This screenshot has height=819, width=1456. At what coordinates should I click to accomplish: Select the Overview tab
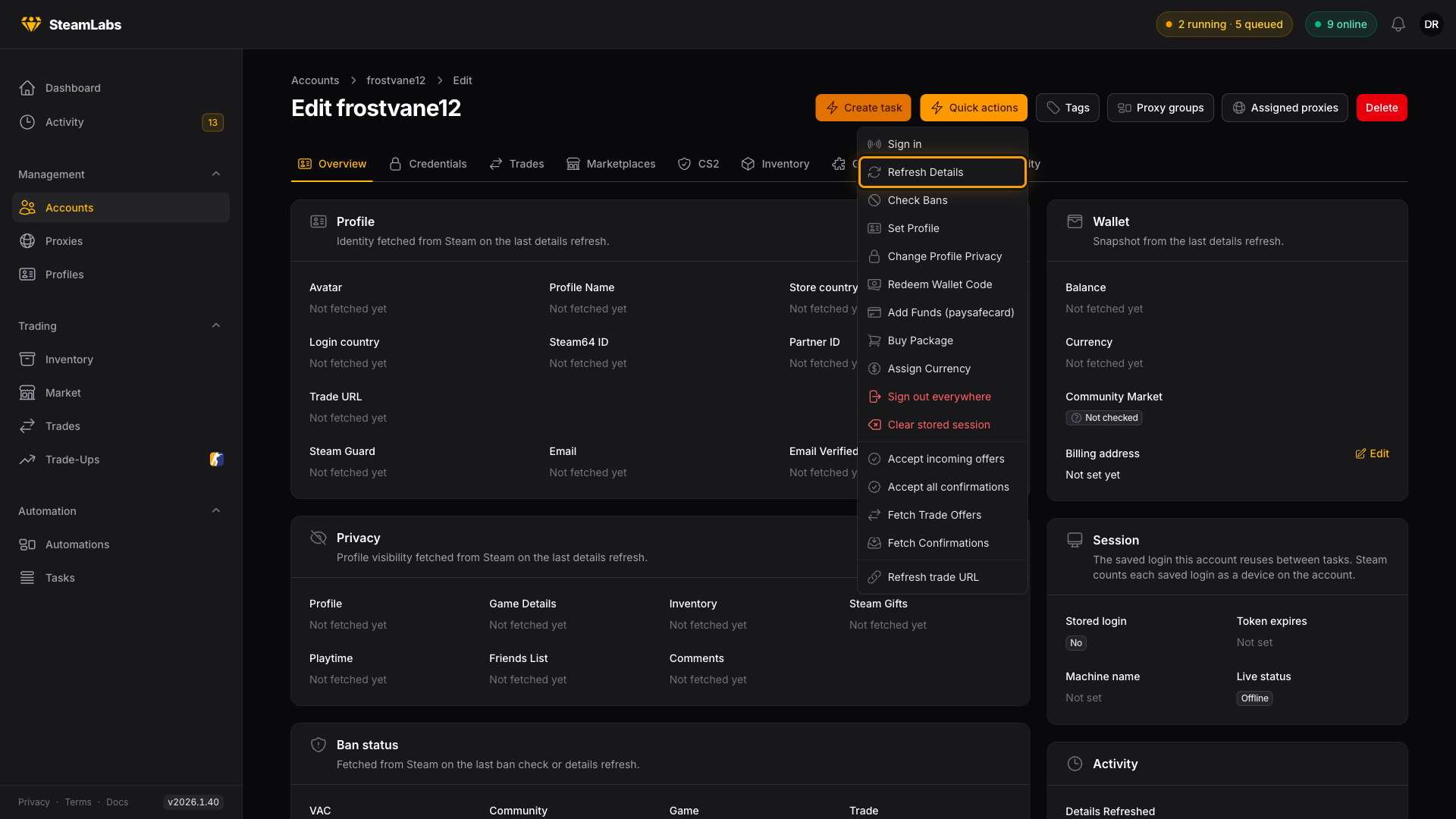point(332,164)
